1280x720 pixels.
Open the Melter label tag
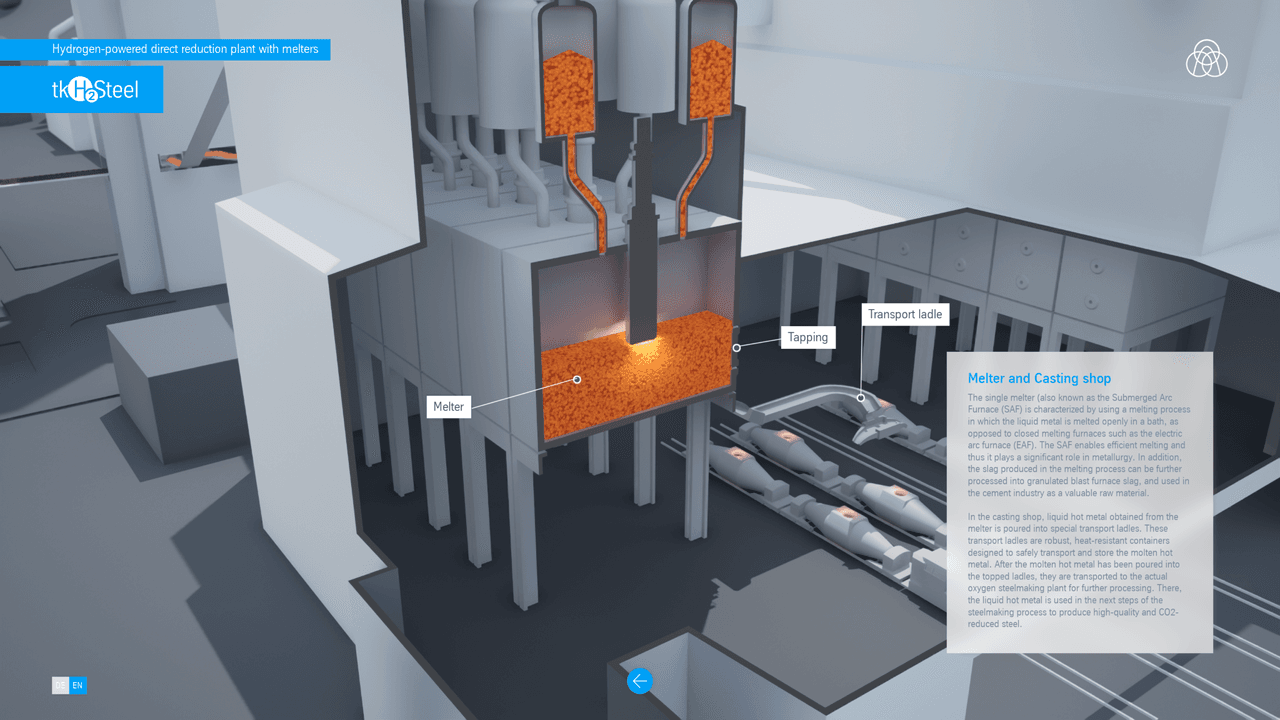coord(448,407)
